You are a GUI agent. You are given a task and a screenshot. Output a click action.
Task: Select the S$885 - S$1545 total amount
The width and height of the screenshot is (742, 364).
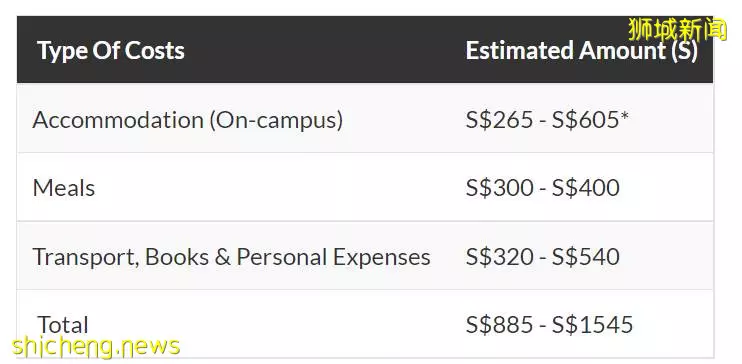(549, 325)
